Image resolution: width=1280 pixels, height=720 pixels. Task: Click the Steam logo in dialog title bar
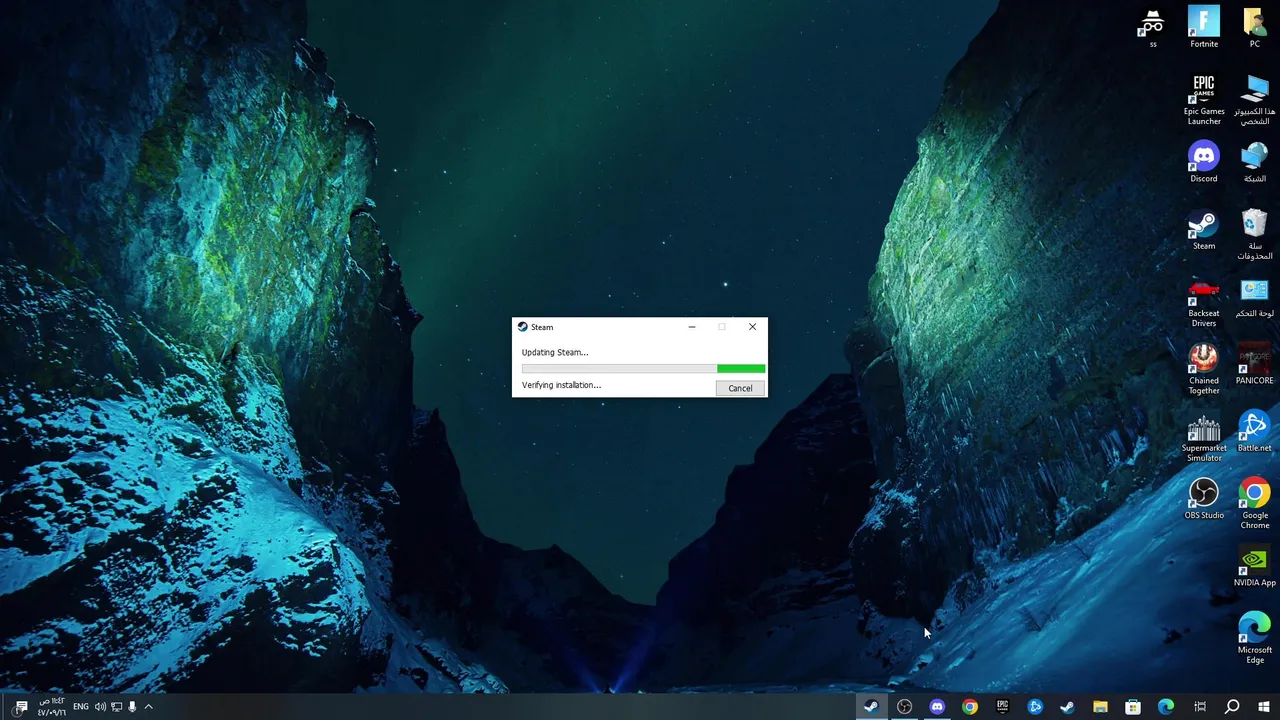(522, 327)
